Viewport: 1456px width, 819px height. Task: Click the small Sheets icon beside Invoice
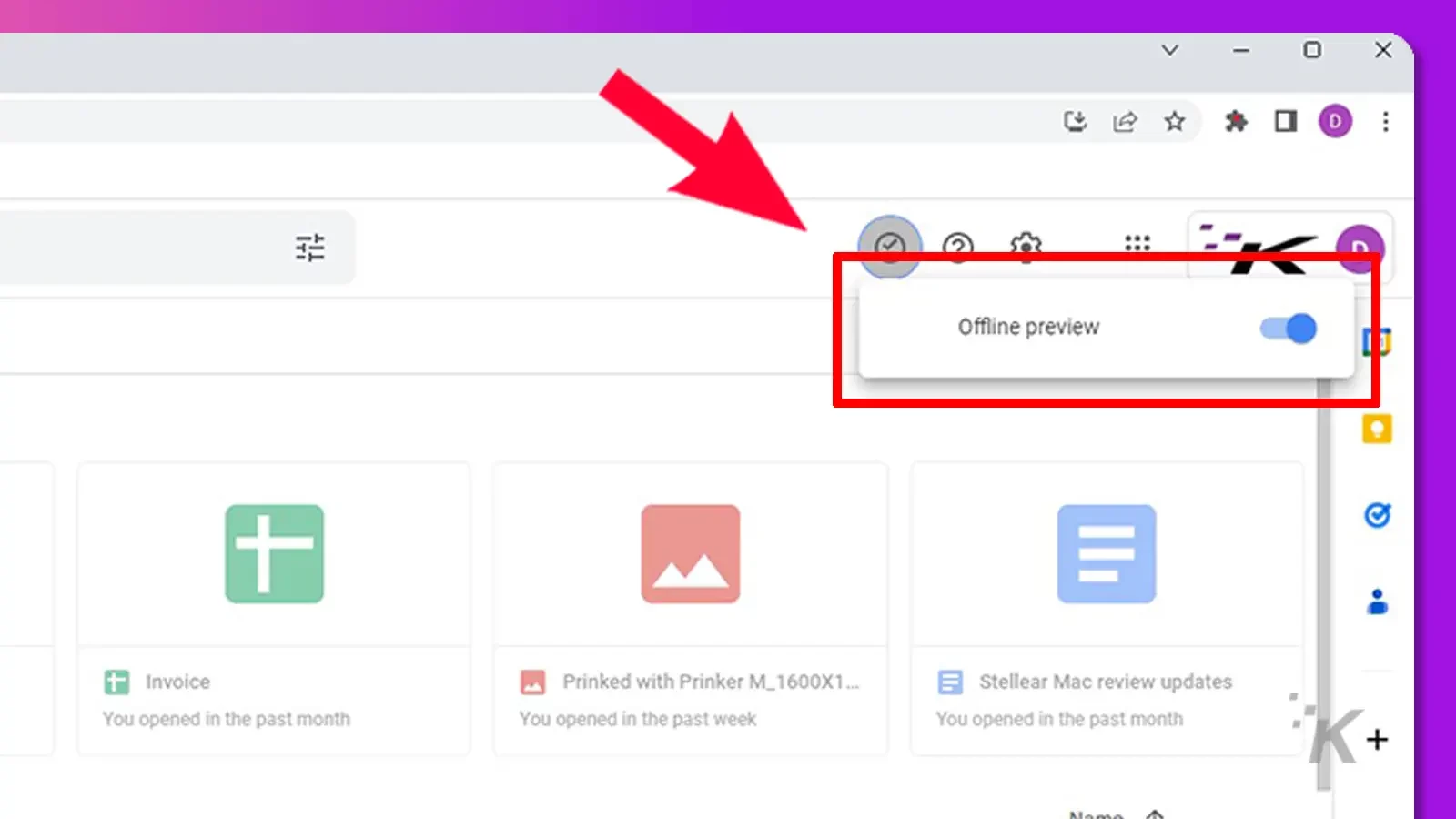click(x=116, y=682)
